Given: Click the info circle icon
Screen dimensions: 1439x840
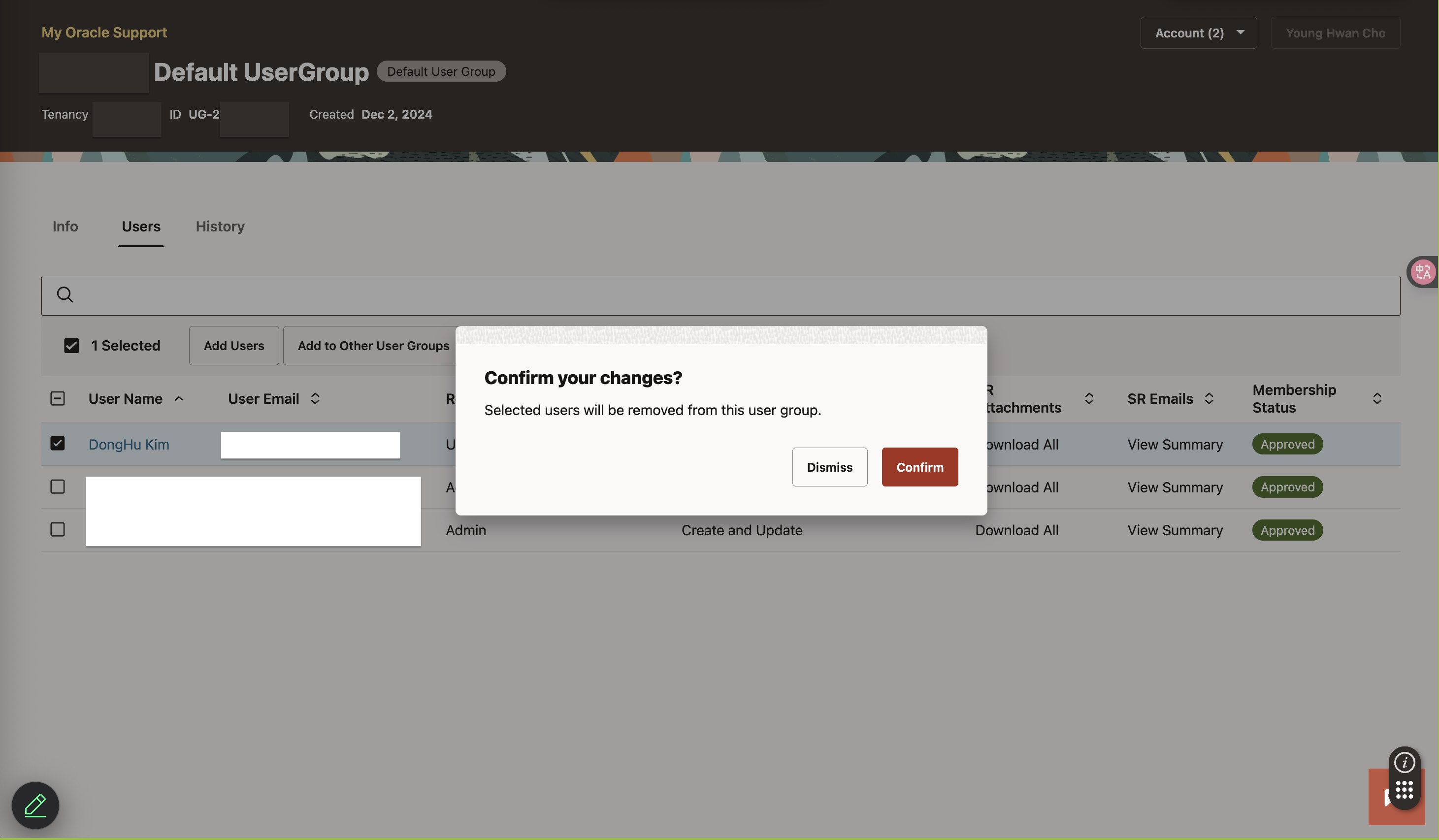Looking at the screenshot, I should (x=1404, y=762).
